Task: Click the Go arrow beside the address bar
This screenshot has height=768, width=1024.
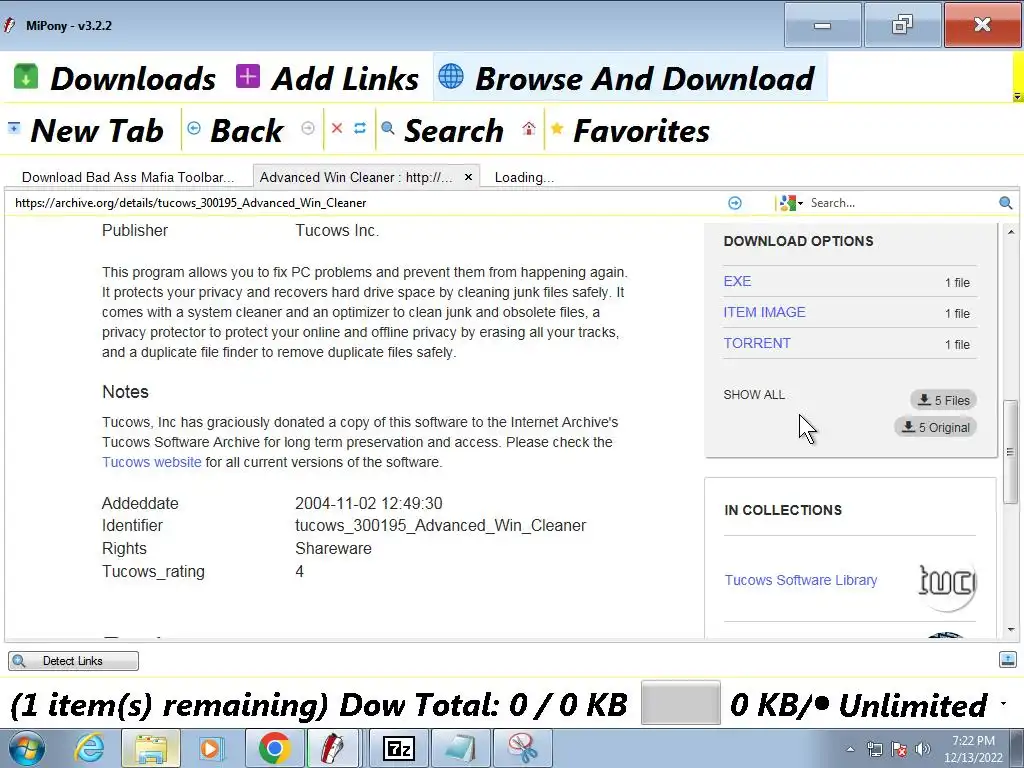Action: [x=735, y=203]
